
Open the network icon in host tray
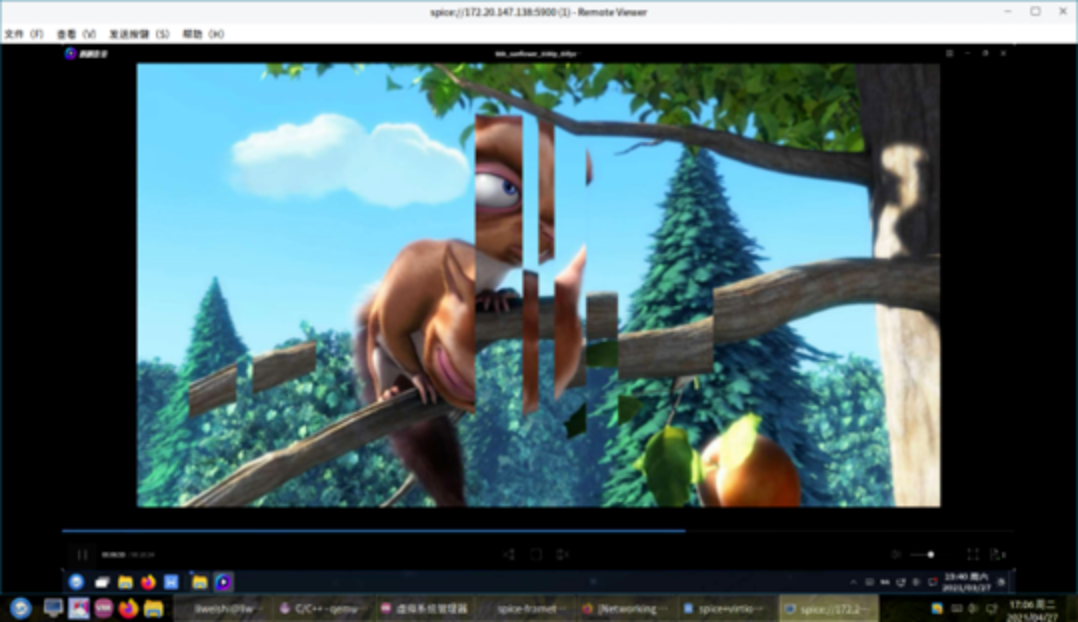pos(991,608)
